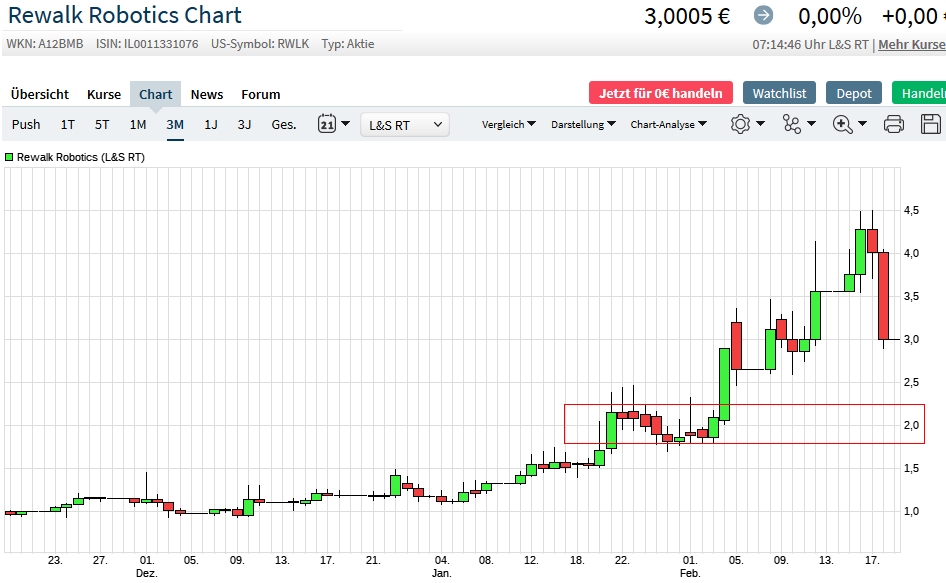The width and height of the screenshot is (946, 583).
Task: Open the Vergleich dropdown
Action: (508, 124)
